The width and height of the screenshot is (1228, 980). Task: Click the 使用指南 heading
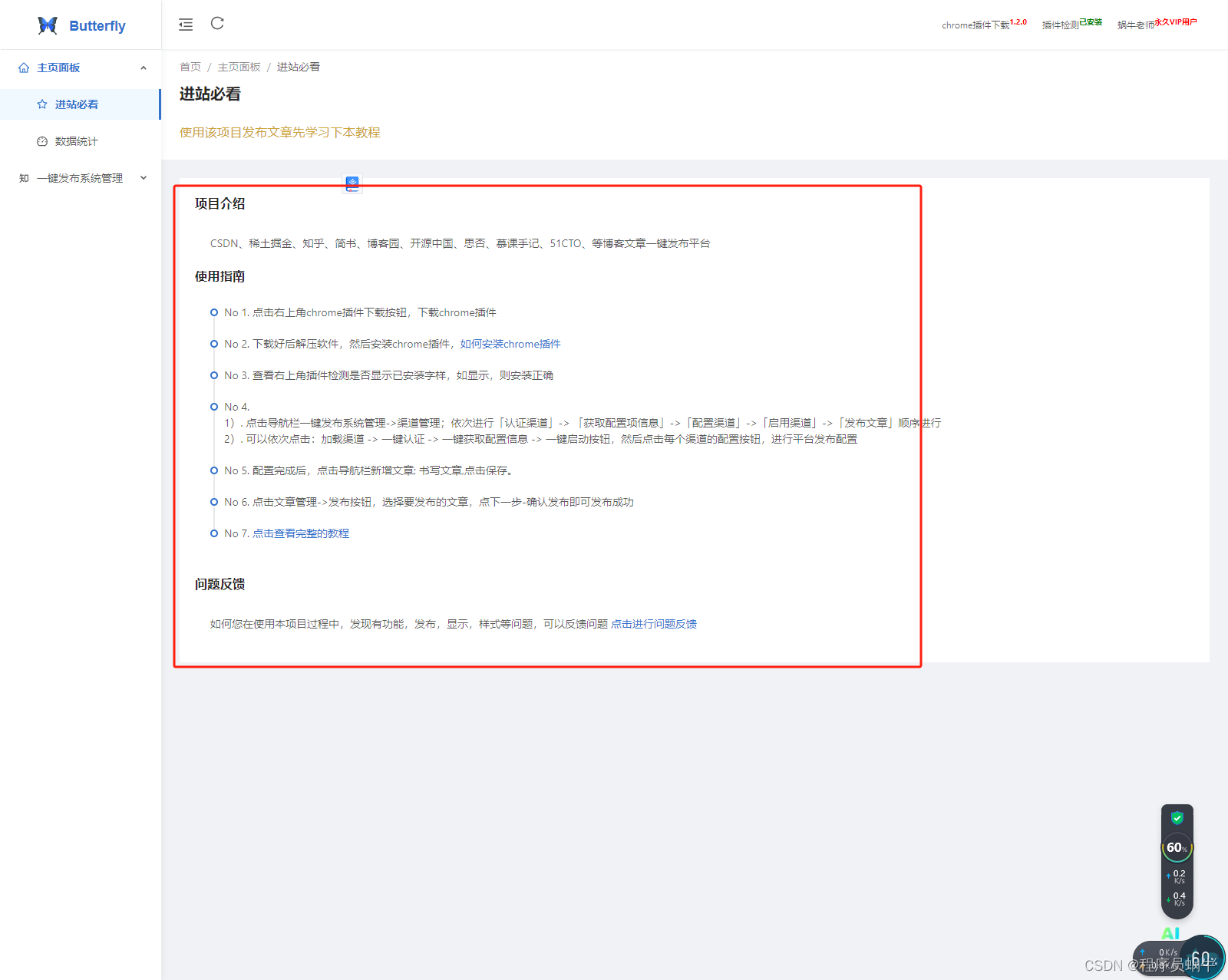(220, 276)
